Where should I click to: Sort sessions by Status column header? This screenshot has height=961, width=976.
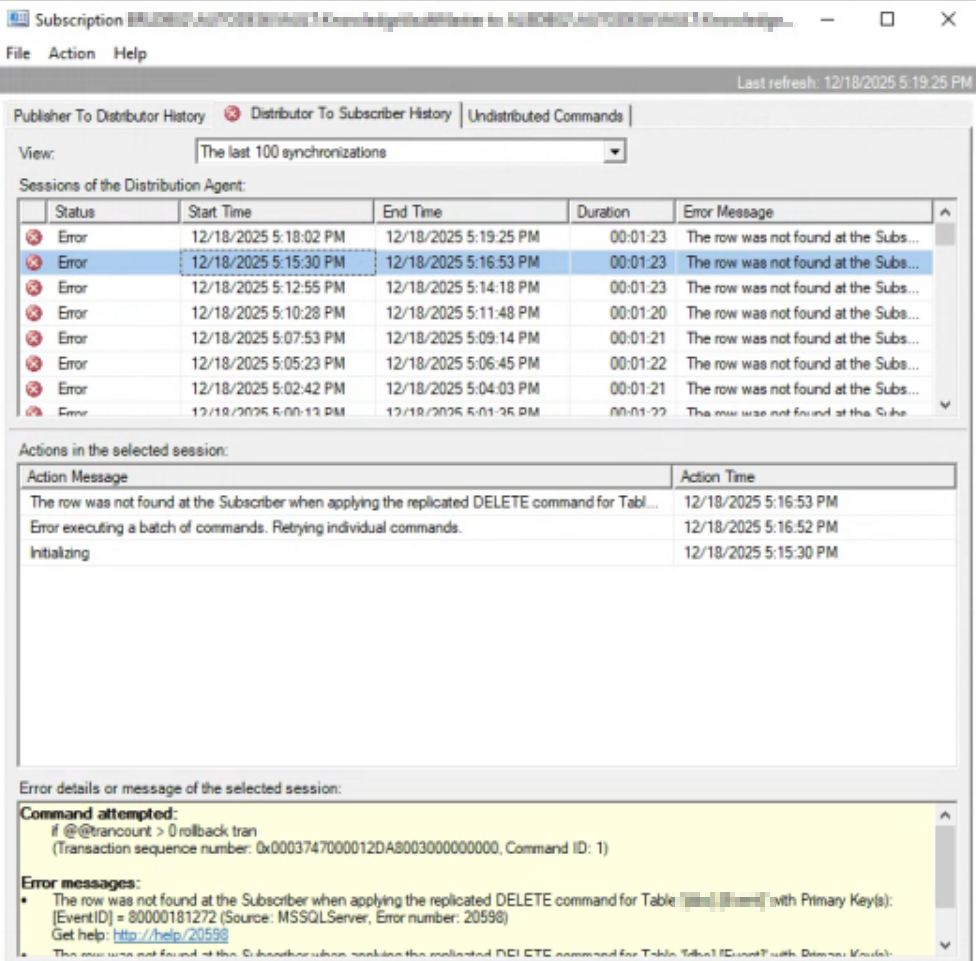pyautogui.click(x=113, y=212)
